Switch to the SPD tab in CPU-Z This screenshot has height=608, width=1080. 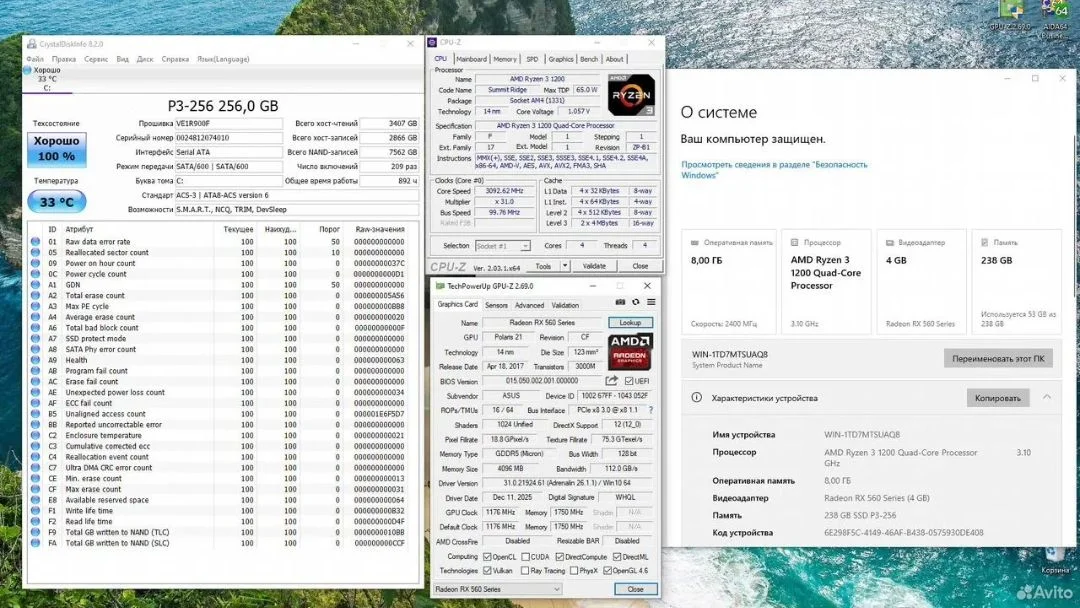pyautogui.click(x=532, y=59)
